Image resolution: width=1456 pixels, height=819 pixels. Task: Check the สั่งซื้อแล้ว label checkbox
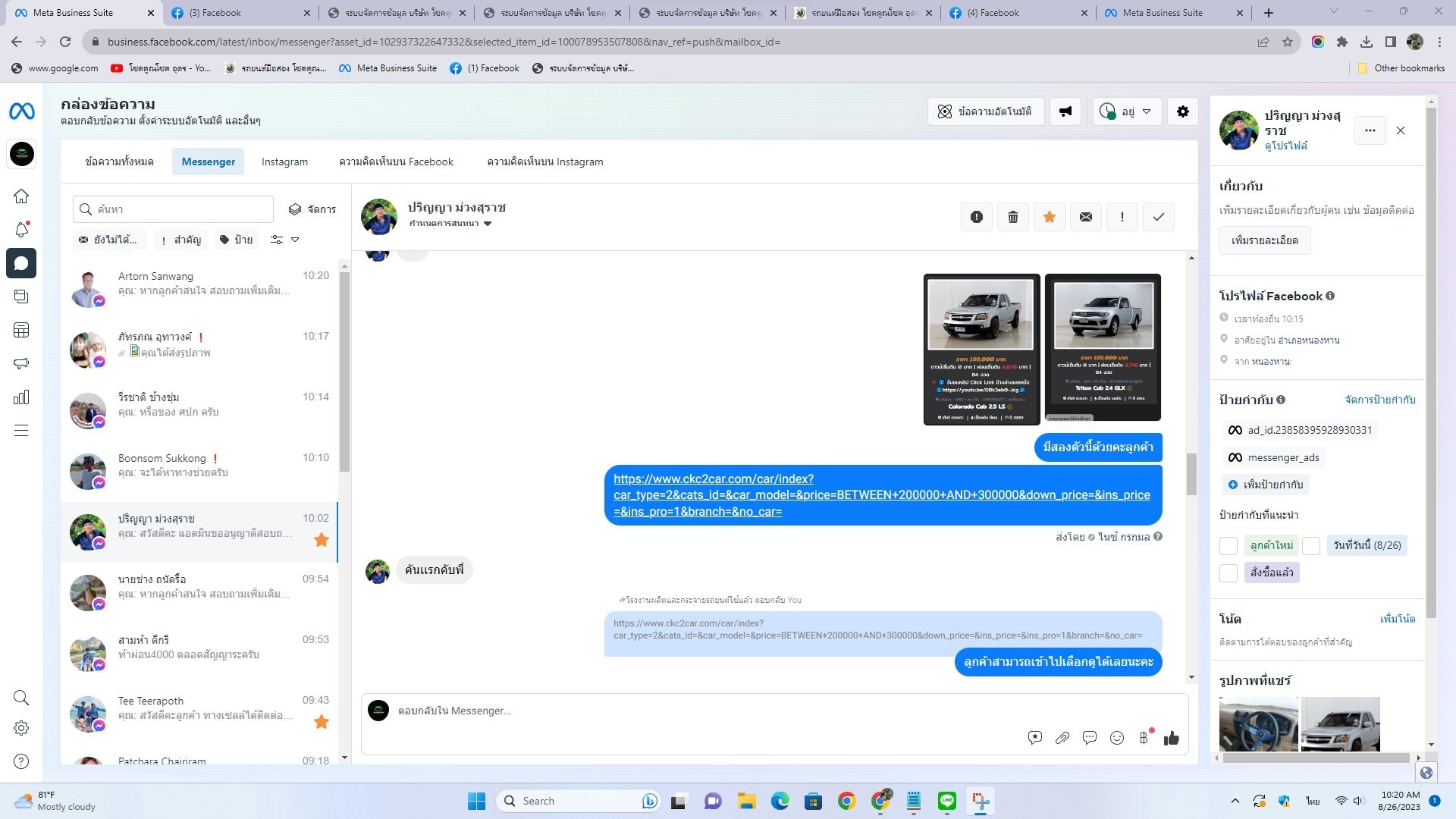(1228, 573)
